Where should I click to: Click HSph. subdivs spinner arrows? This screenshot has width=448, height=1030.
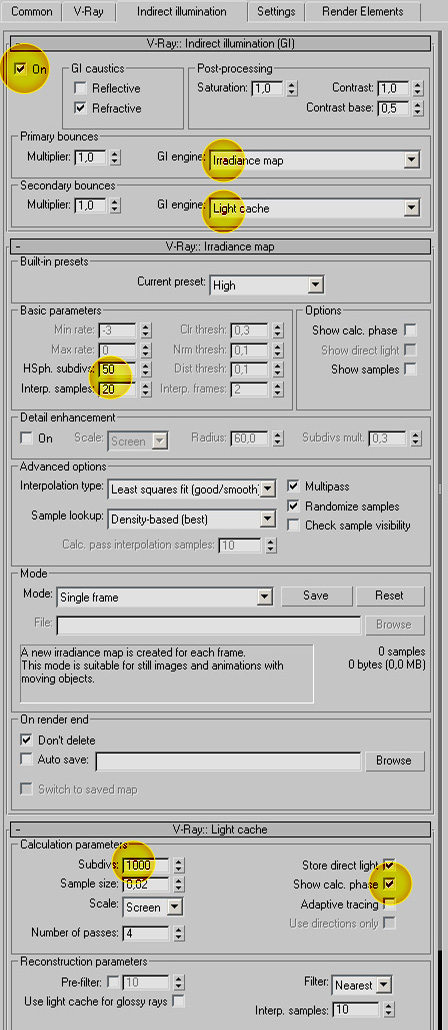click(146, 369)
